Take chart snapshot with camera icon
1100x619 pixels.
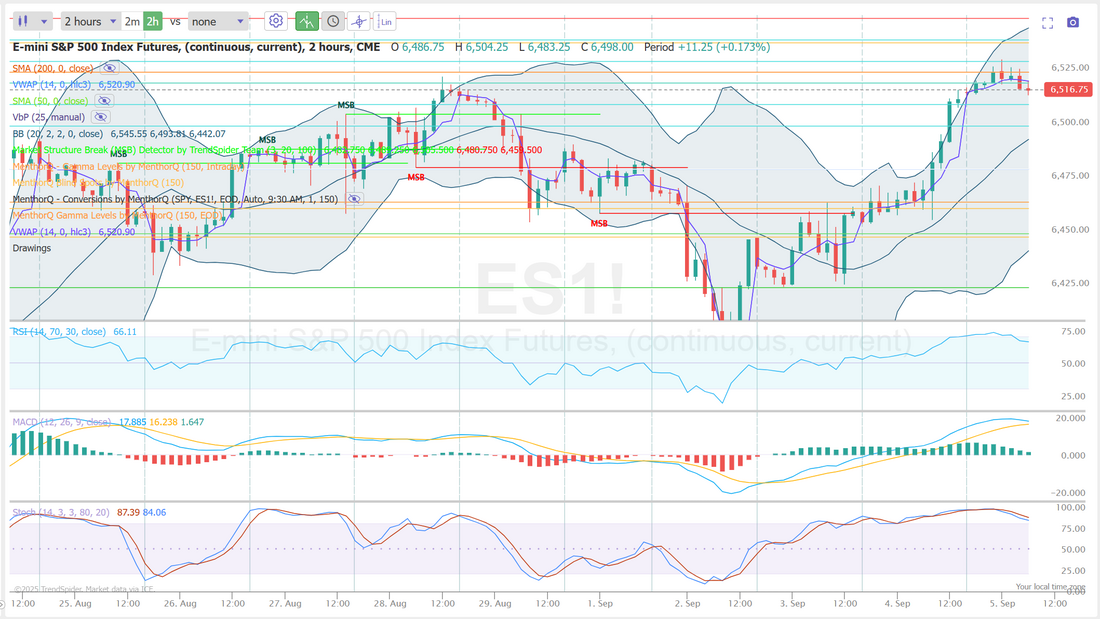pos(1073,22)
